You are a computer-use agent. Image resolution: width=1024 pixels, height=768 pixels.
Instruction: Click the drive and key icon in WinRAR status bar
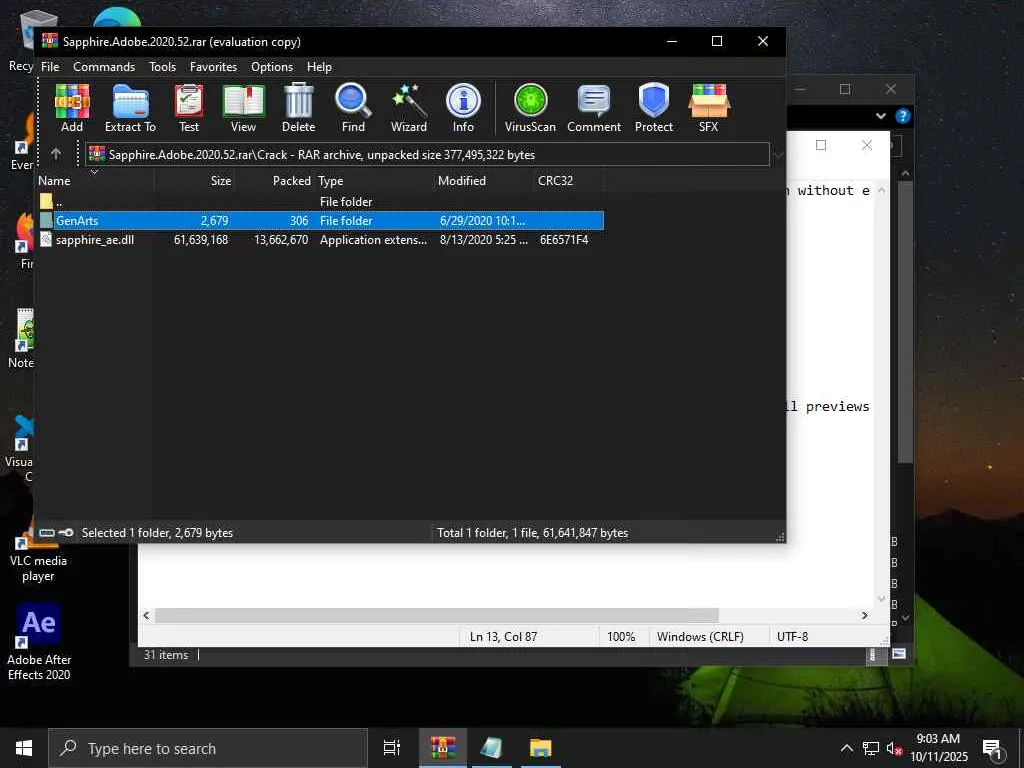56,533
